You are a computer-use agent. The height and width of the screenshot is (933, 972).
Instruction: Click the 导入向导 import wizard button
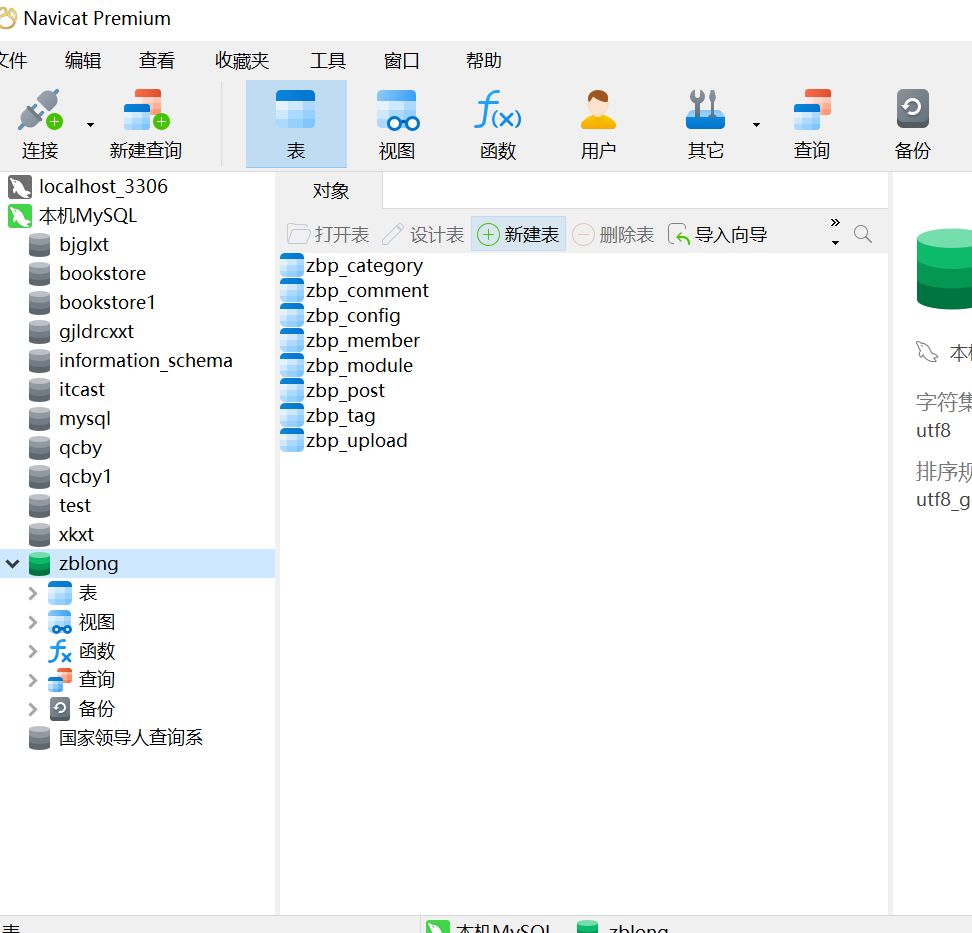tap(718, 234)
